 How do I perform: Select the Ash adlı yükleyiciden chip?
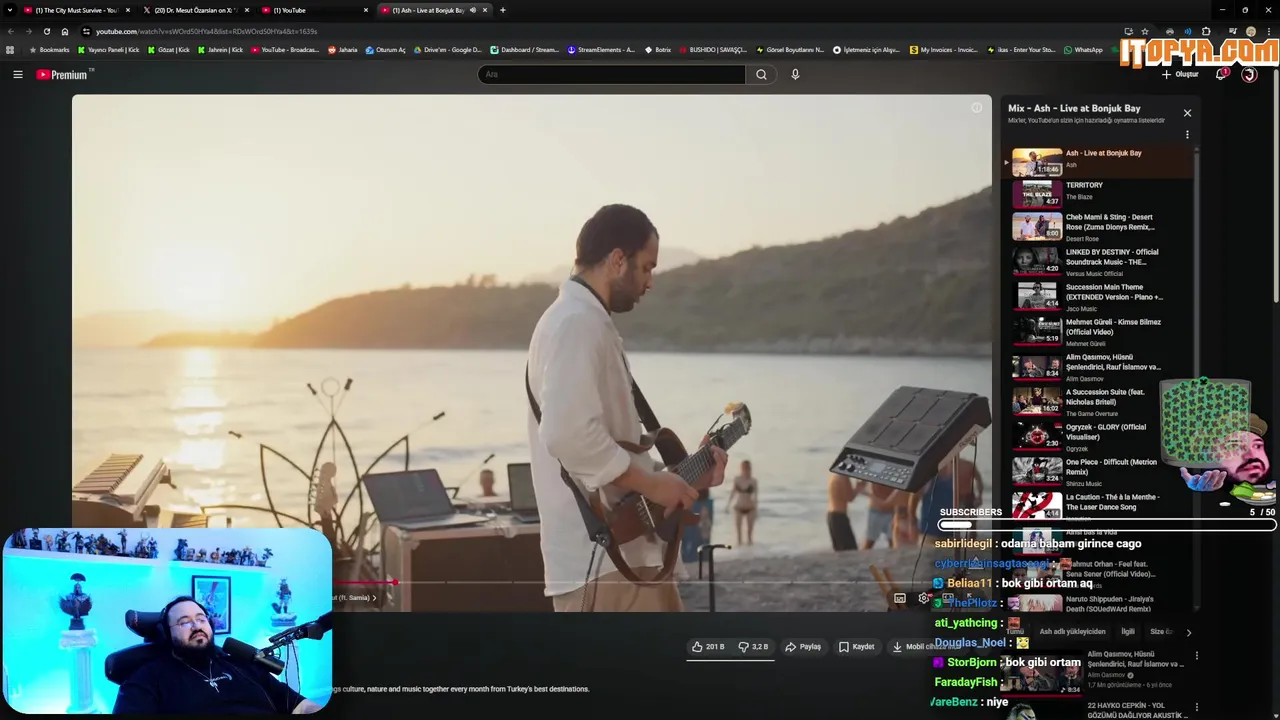point(1072,632)
